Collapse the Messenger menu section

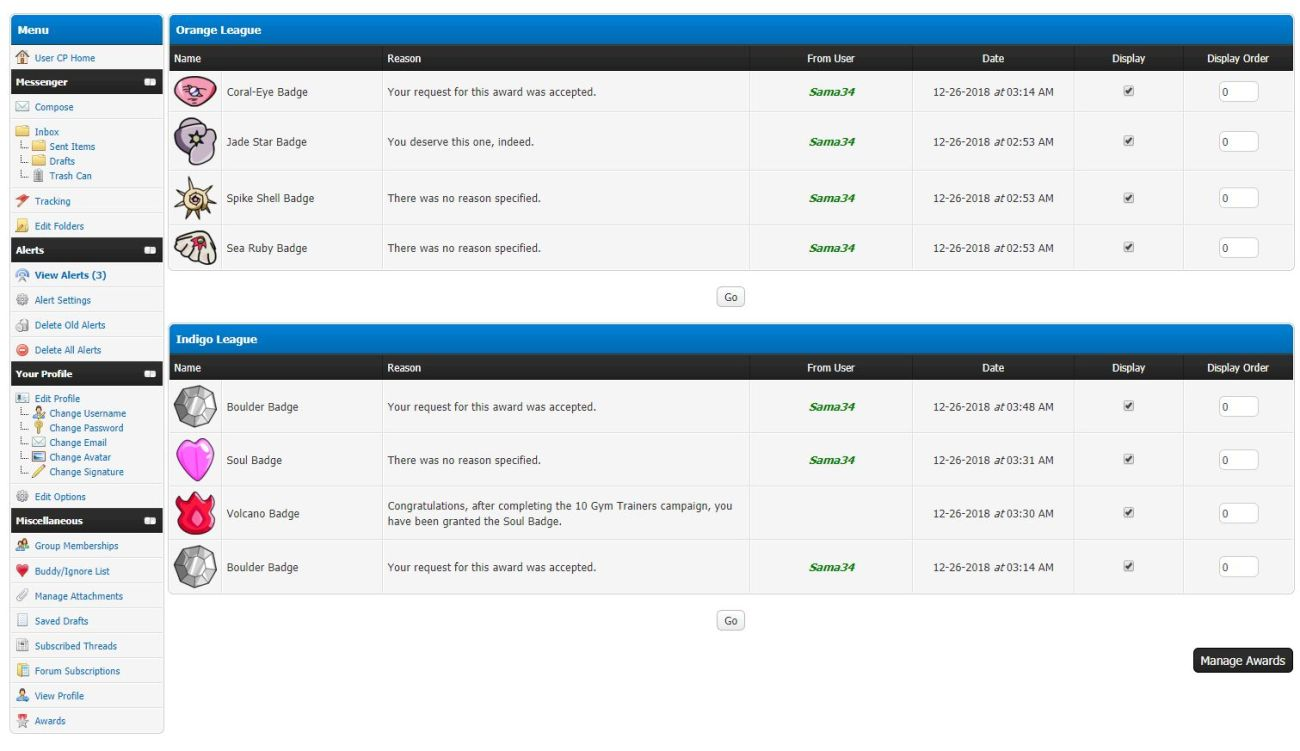tap(150, 83)
